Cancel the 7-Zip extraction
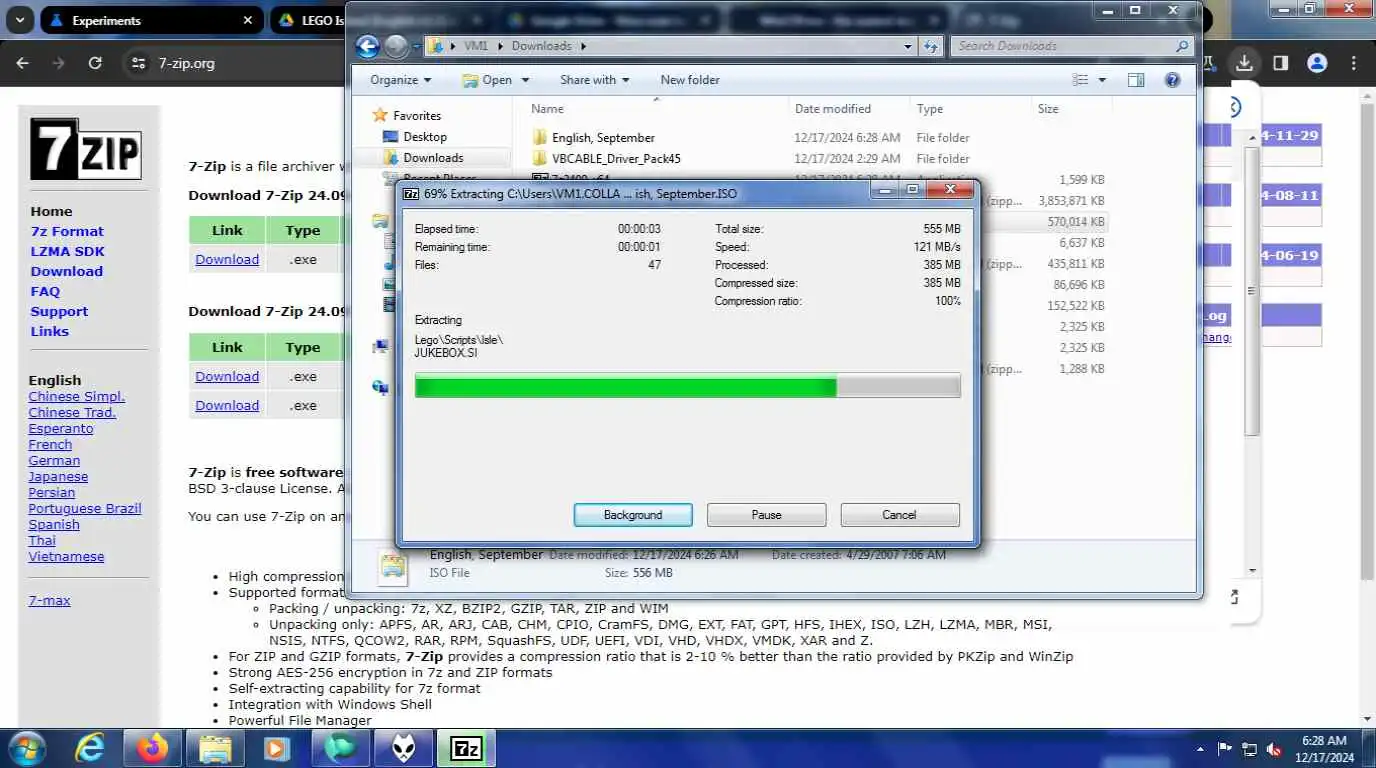Viewport: 1376px width, 768px height. [899, 515]
